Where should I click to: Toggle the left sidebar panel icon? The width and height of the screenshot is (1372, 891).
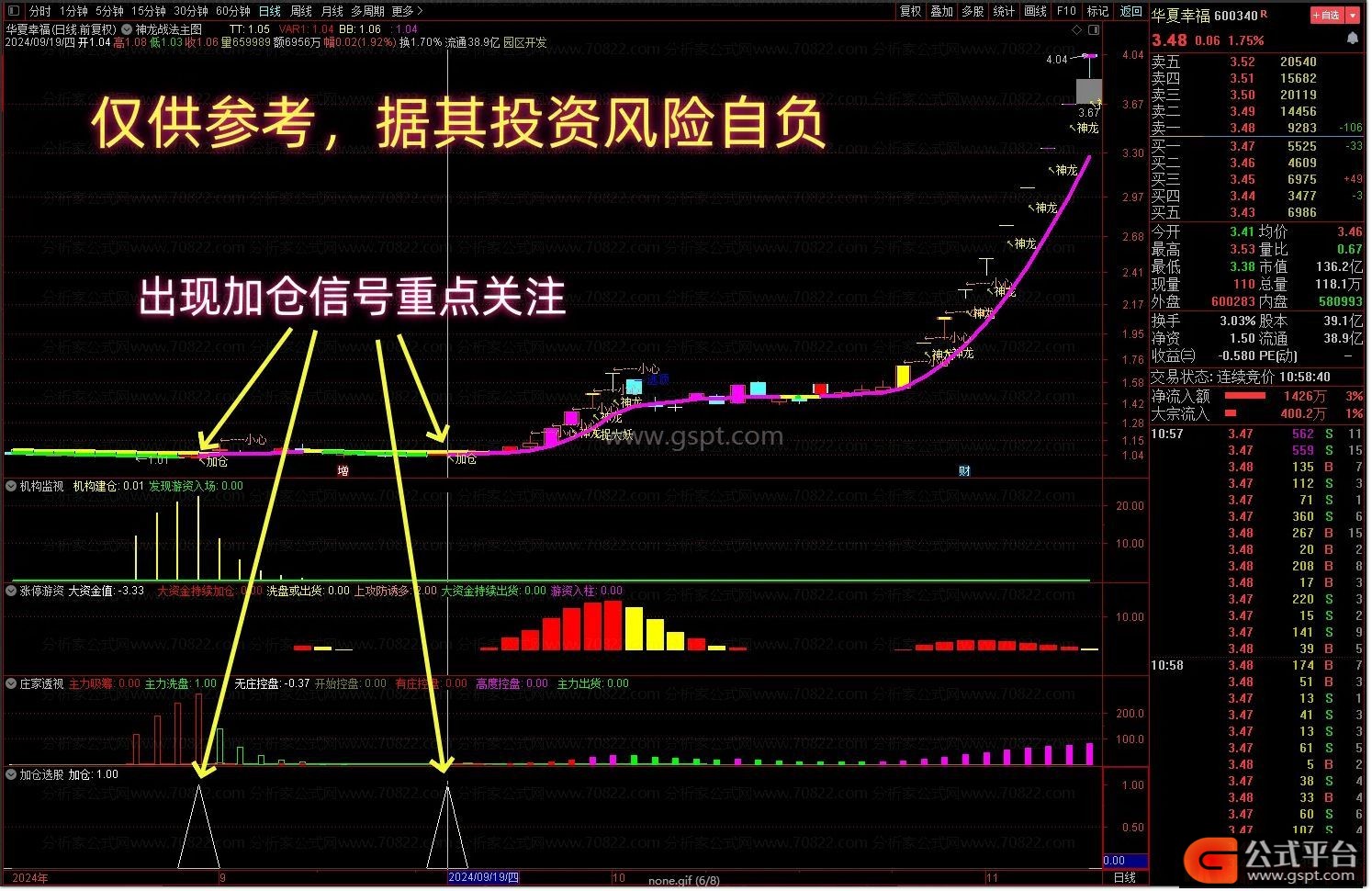(12, 11)
